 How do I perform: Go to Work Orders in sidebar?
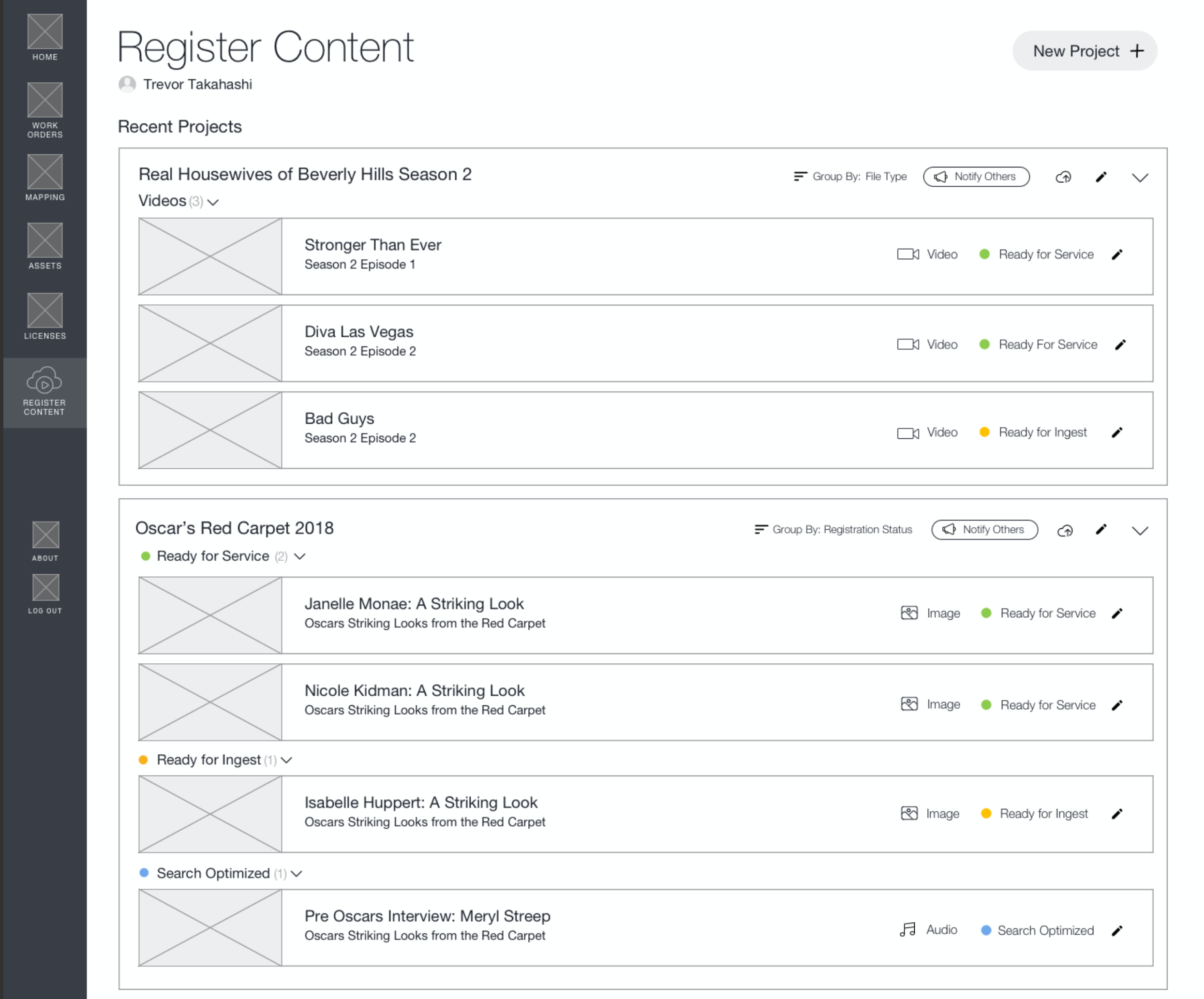coord(45,111)
